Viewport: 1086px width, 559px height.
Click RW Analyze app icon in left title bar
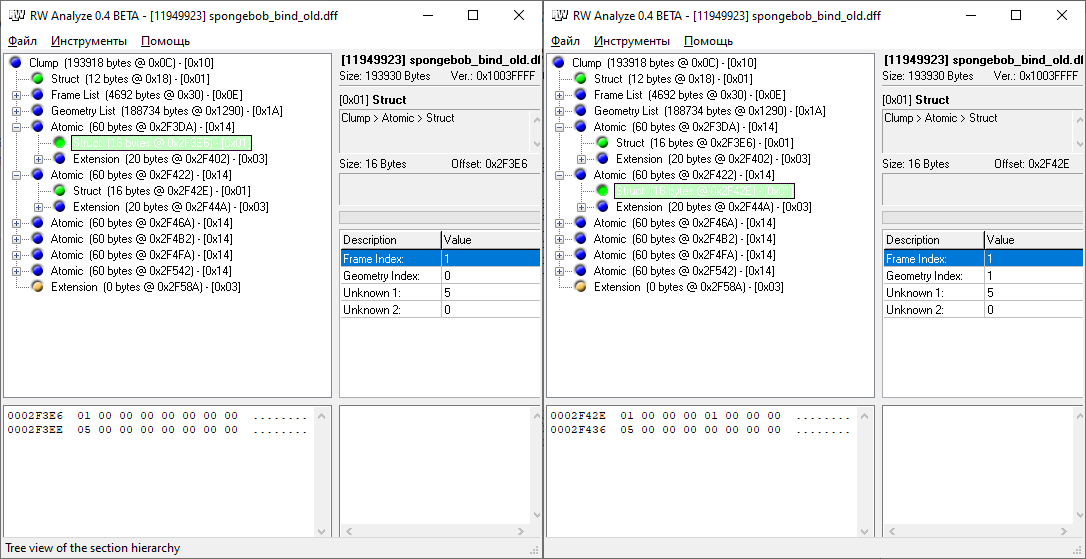tap(17, 15)
